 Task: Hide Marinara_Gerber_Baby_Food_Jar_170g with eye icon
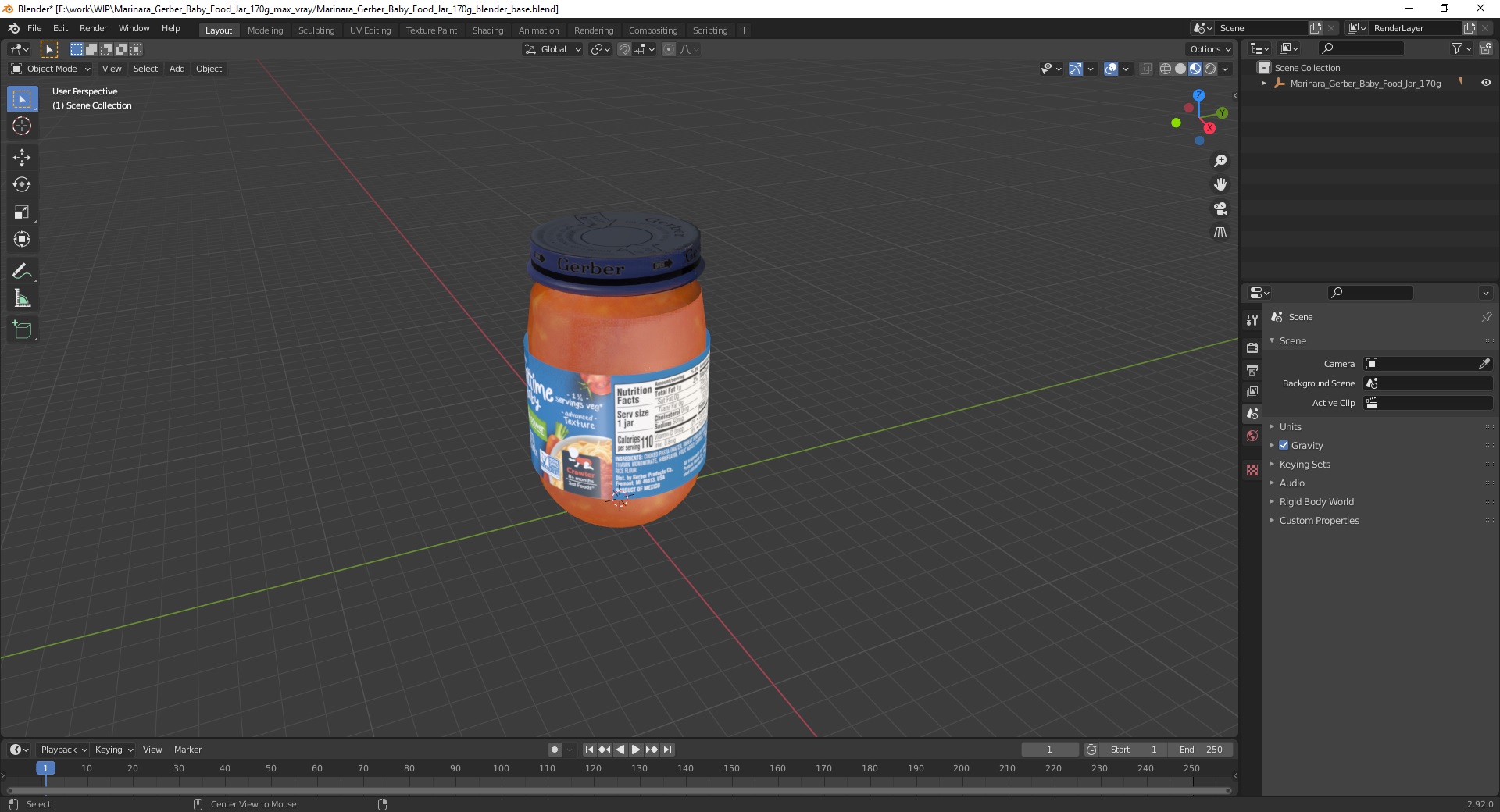[1486, 83]
